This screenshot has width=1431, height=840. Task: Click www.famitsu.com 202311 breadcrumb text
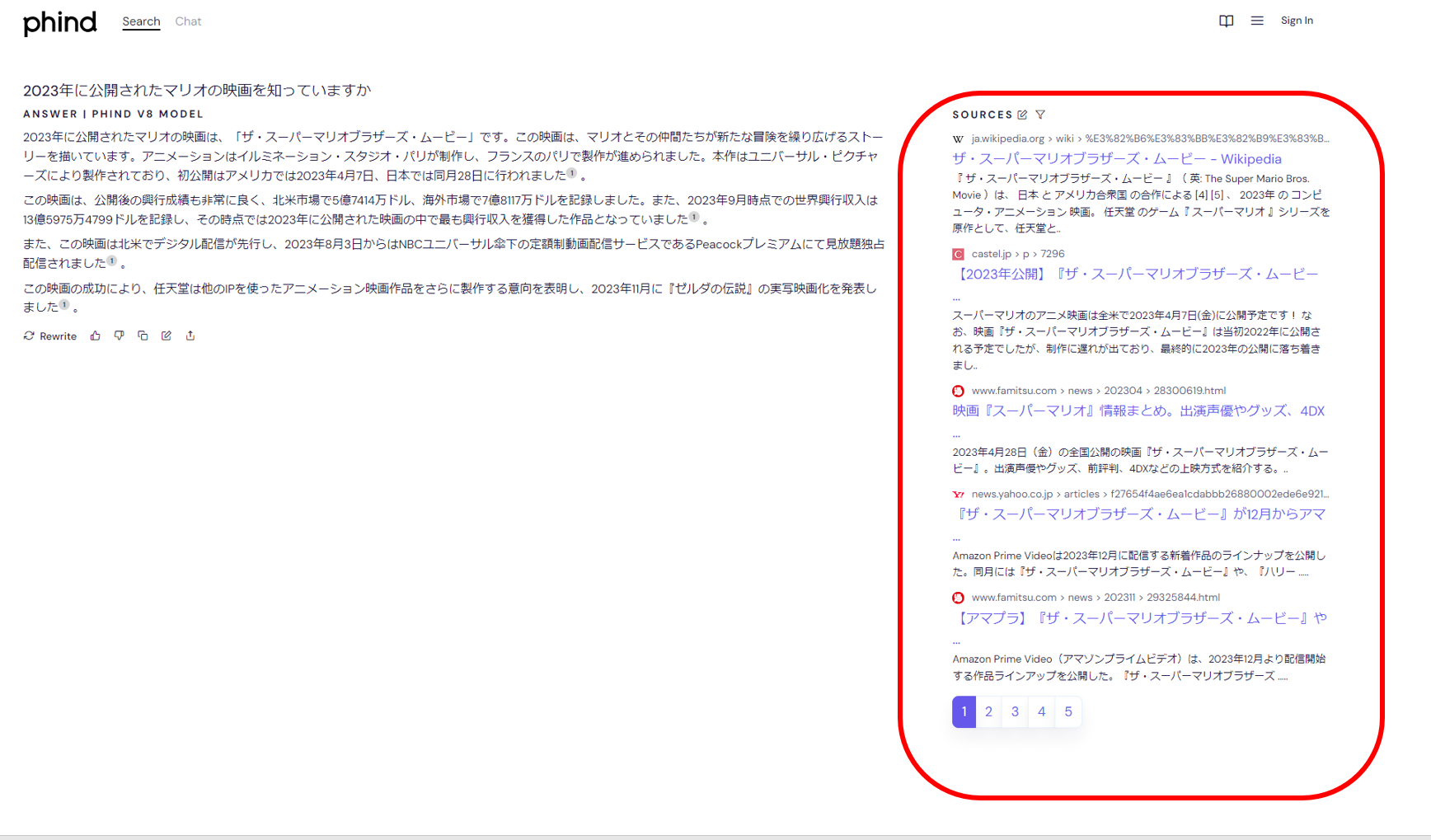1096,598
